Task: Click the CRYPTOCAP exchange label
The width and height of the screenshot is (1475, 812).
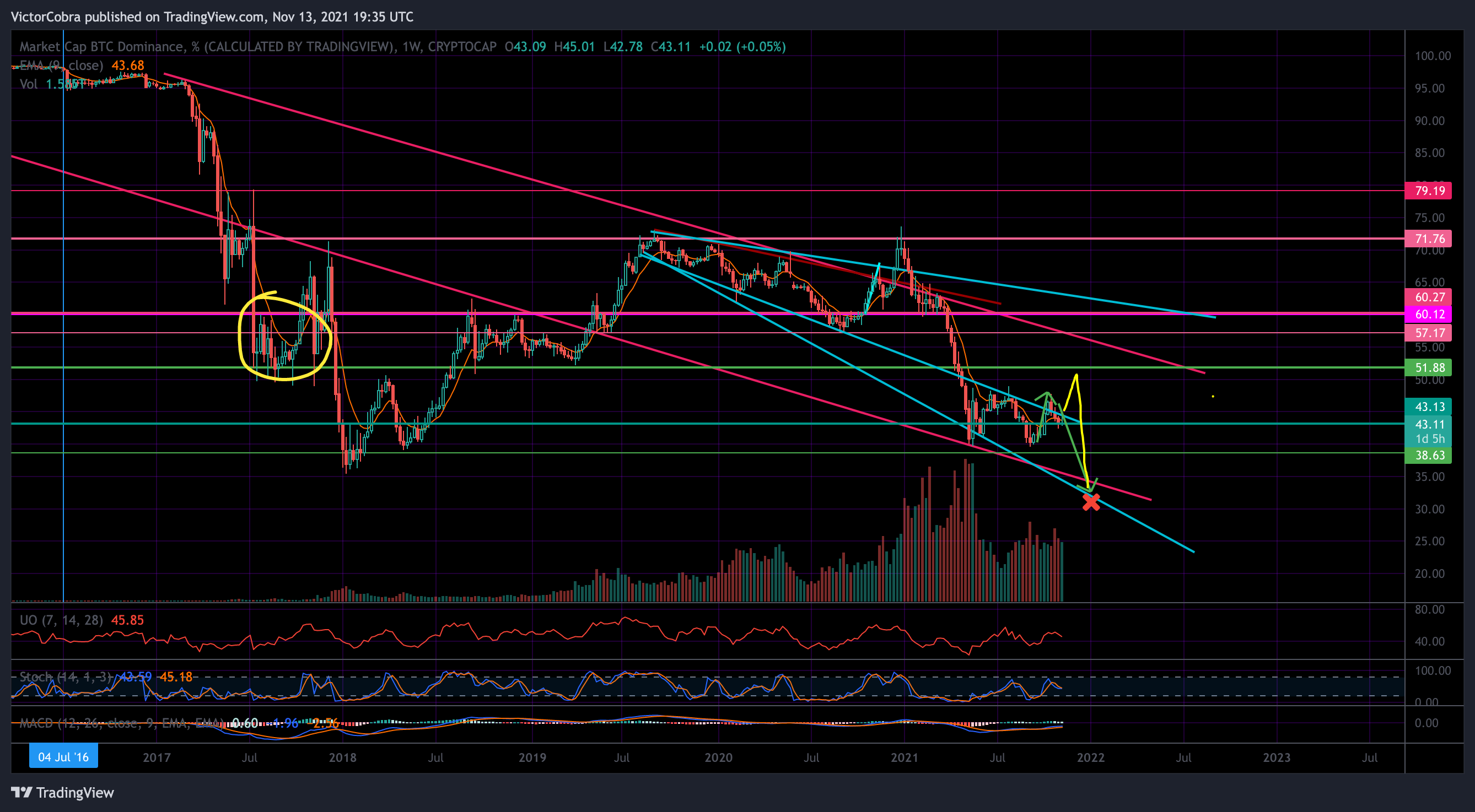Action: [462, 47]
